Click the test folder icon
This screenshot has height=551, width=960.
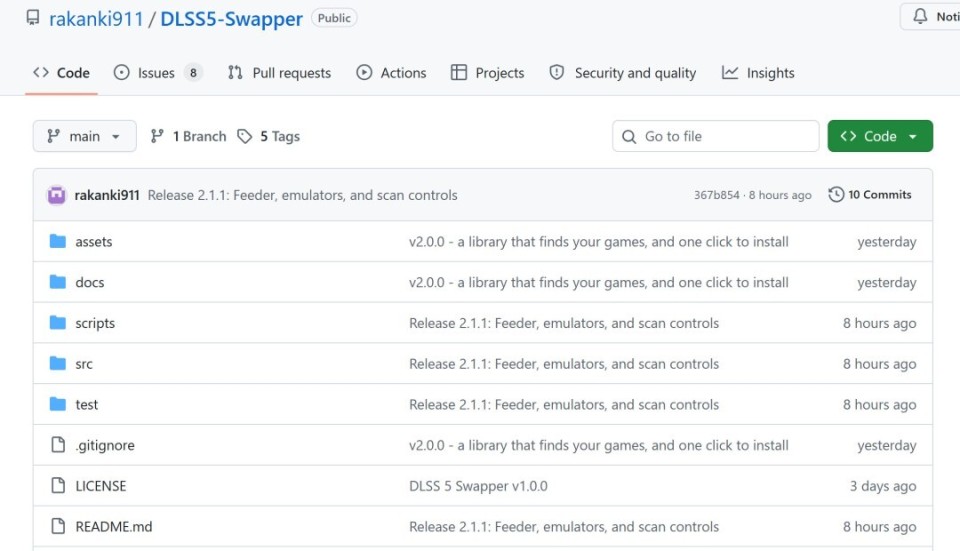tap(58, 404)
